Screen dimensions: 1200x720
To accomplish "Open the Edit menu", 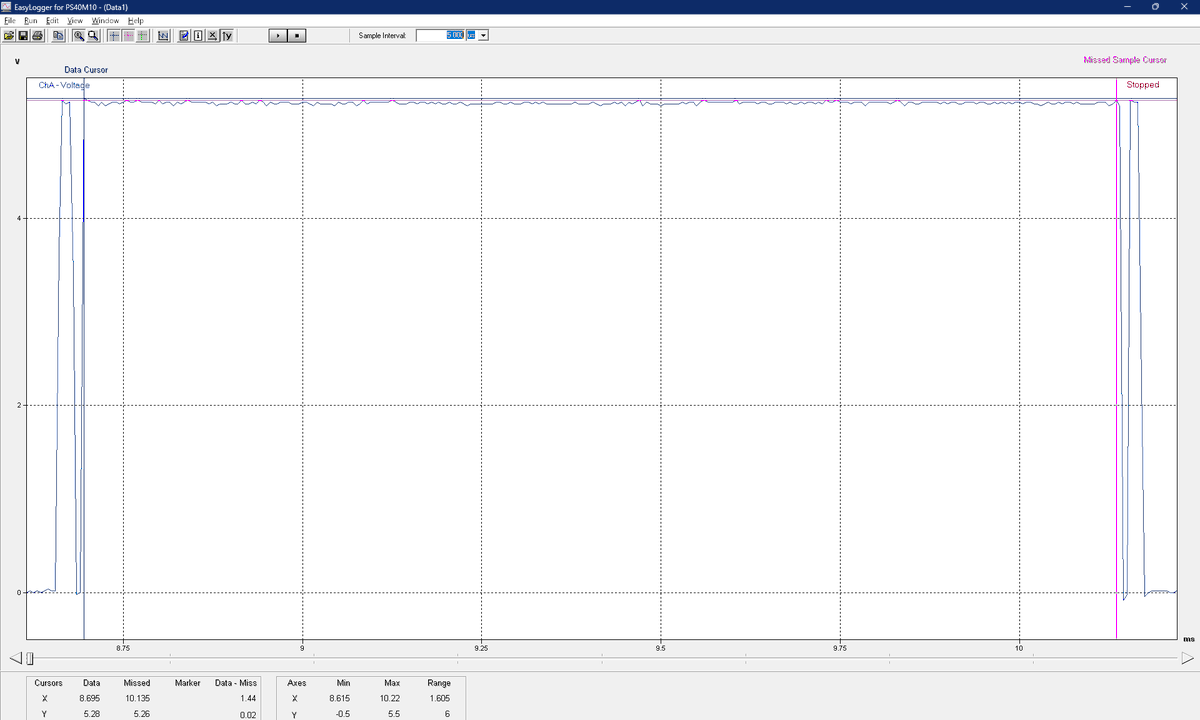I will [53, 20].
